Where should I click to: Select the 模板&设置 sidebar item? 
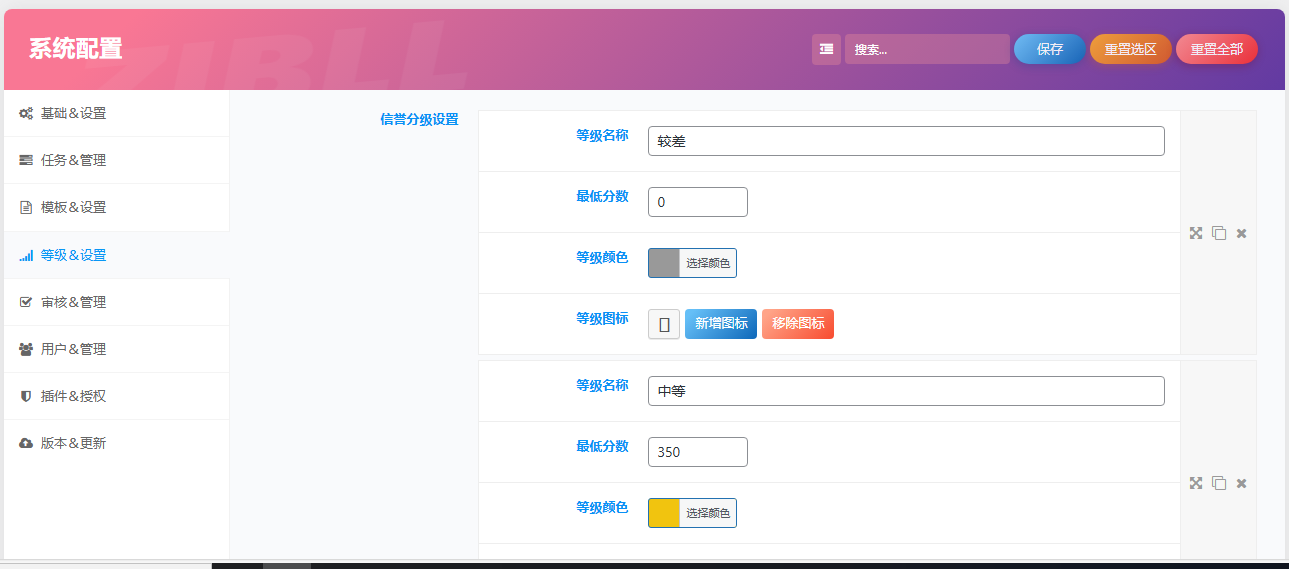coord(73,207)
